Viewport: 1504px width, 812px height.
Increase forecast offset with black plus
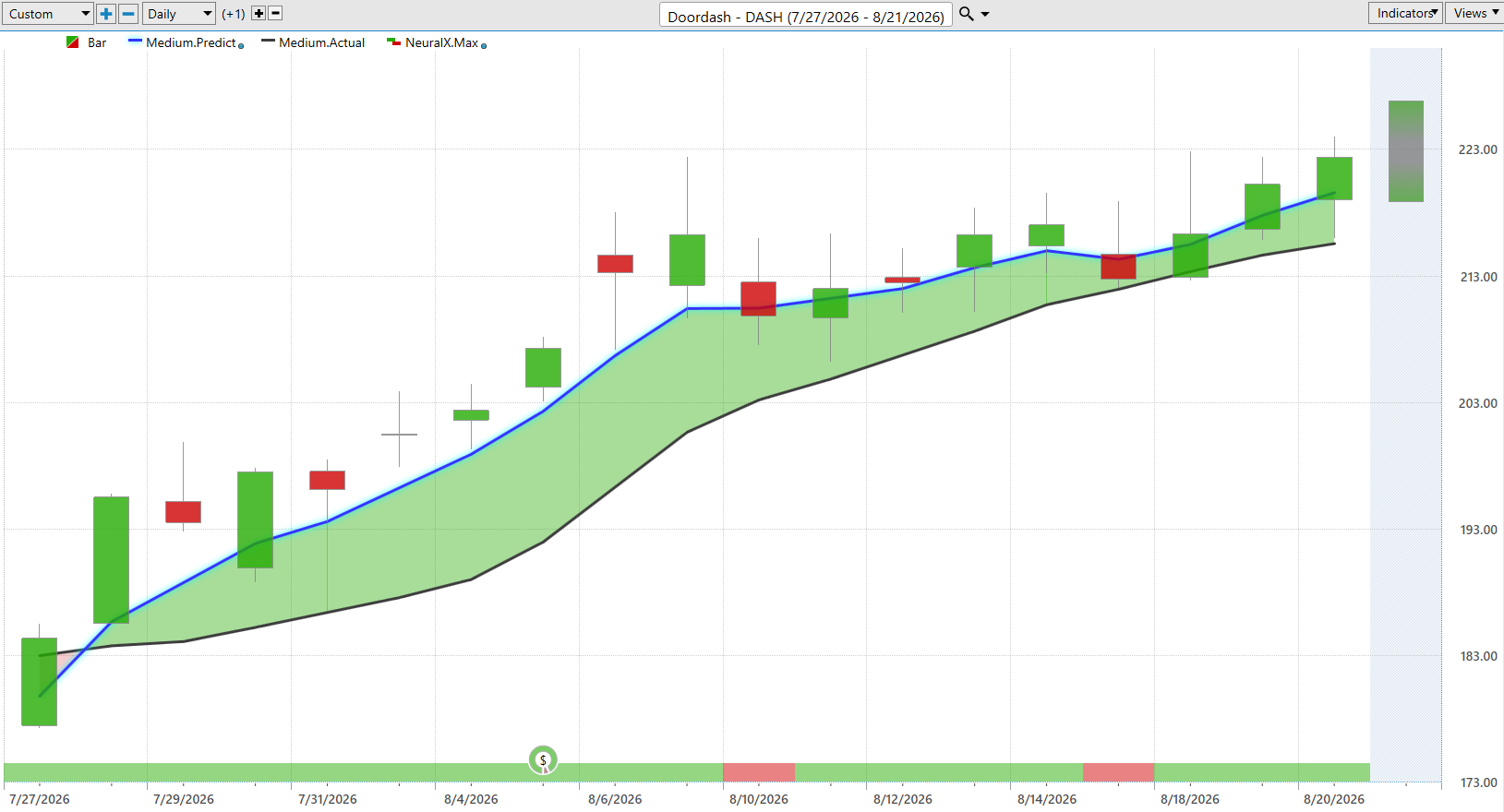259,14
